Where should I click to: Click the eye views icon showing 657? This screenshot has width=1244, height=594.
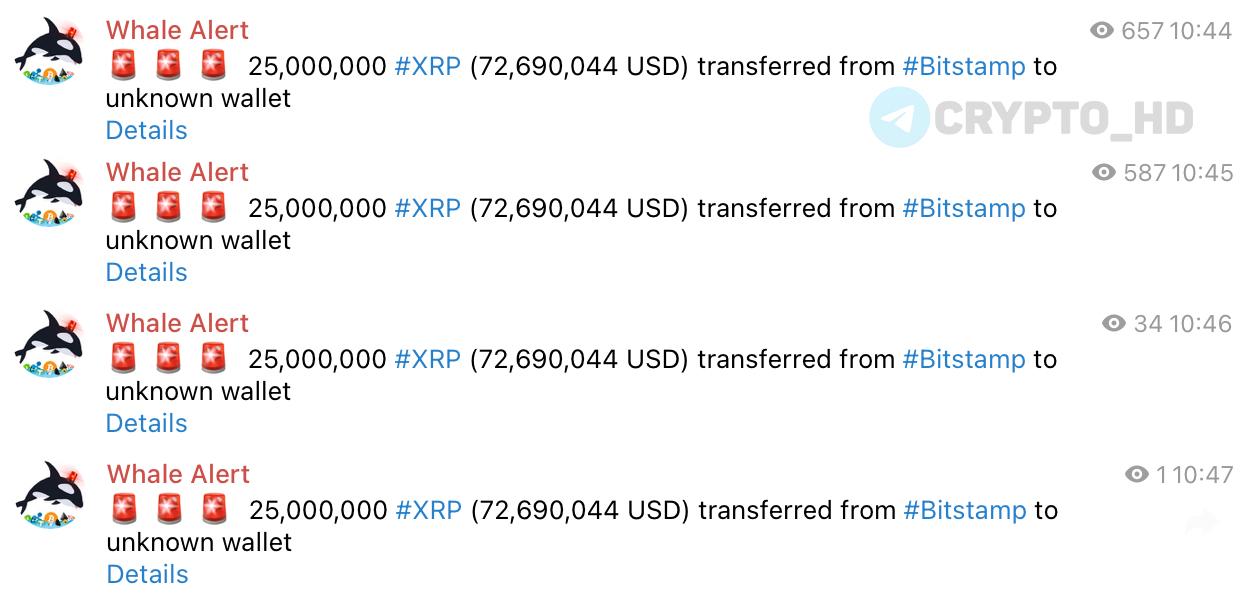click(1102, 31)
